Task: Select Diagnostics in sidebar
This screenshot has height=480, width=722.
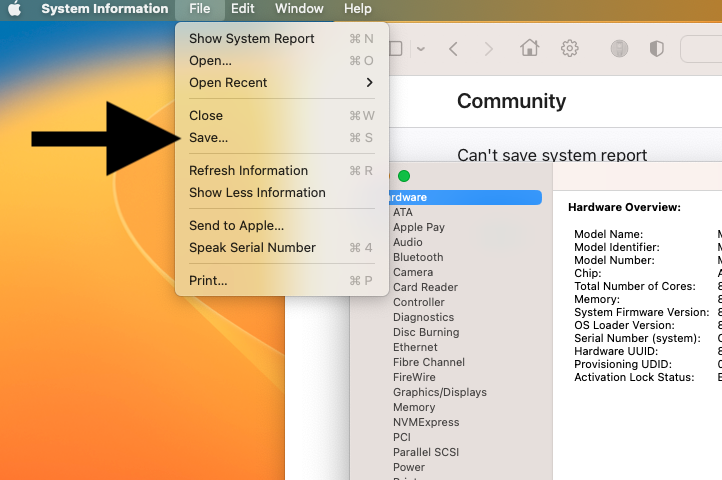Action: pos(424,317)
